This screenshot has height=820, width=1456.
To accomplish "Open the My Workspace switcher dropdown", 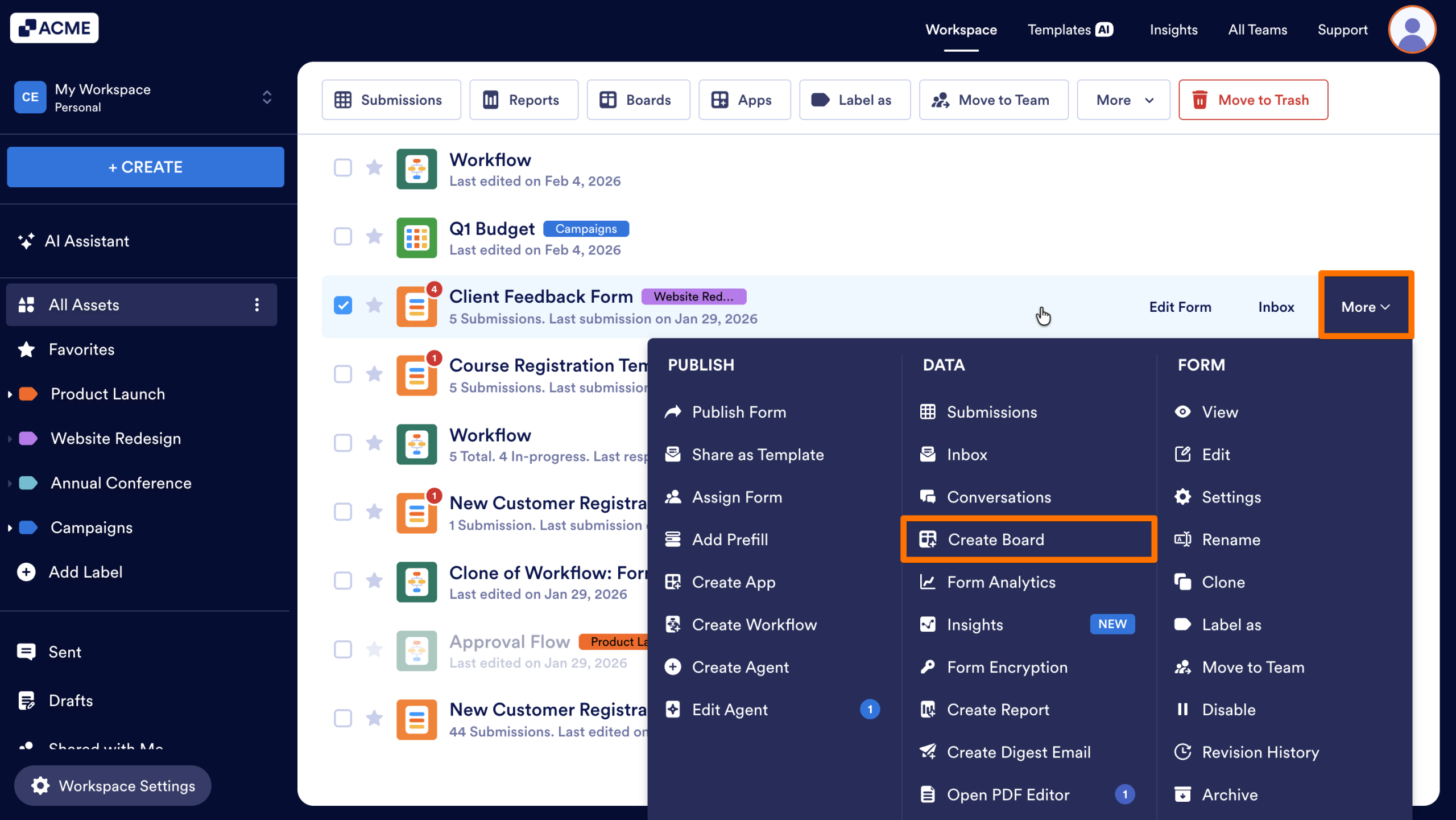I will [267, 97].
